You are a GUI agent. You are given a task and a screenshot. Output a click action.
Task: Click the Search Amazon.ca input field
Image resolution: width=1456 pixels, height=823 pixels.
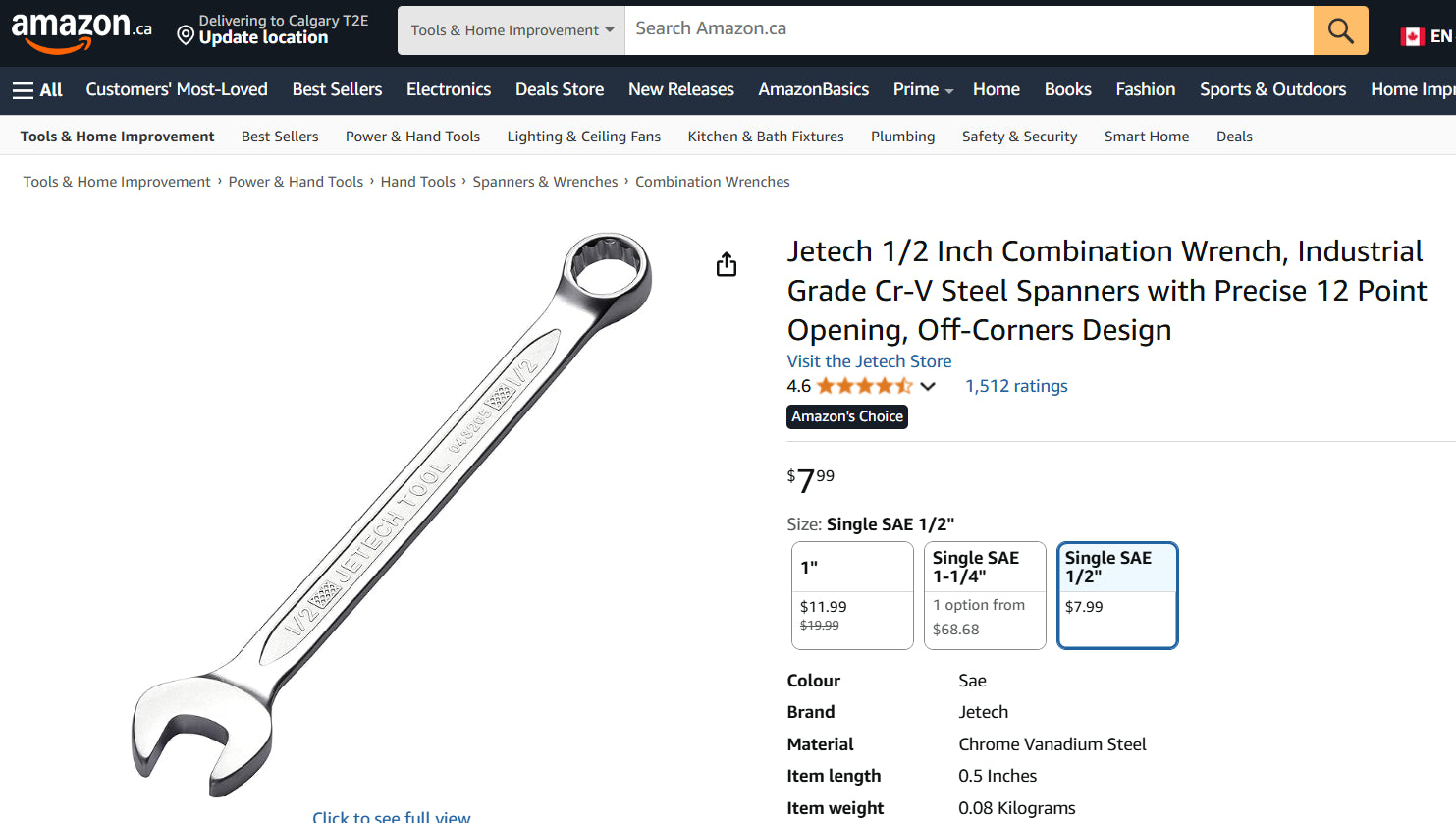pos(969,30)
